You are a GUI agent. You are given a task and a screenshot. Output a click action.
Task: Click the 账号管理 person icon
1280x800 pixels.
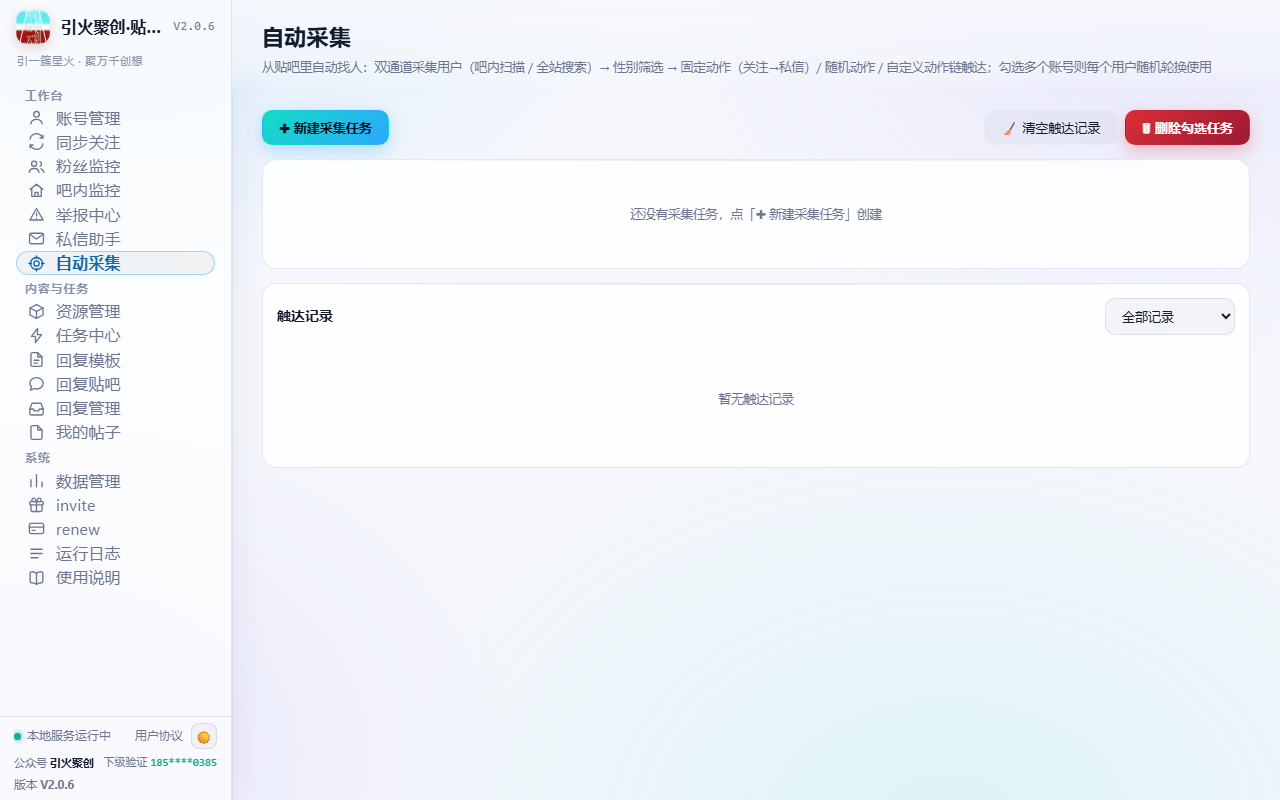point(37,118)
